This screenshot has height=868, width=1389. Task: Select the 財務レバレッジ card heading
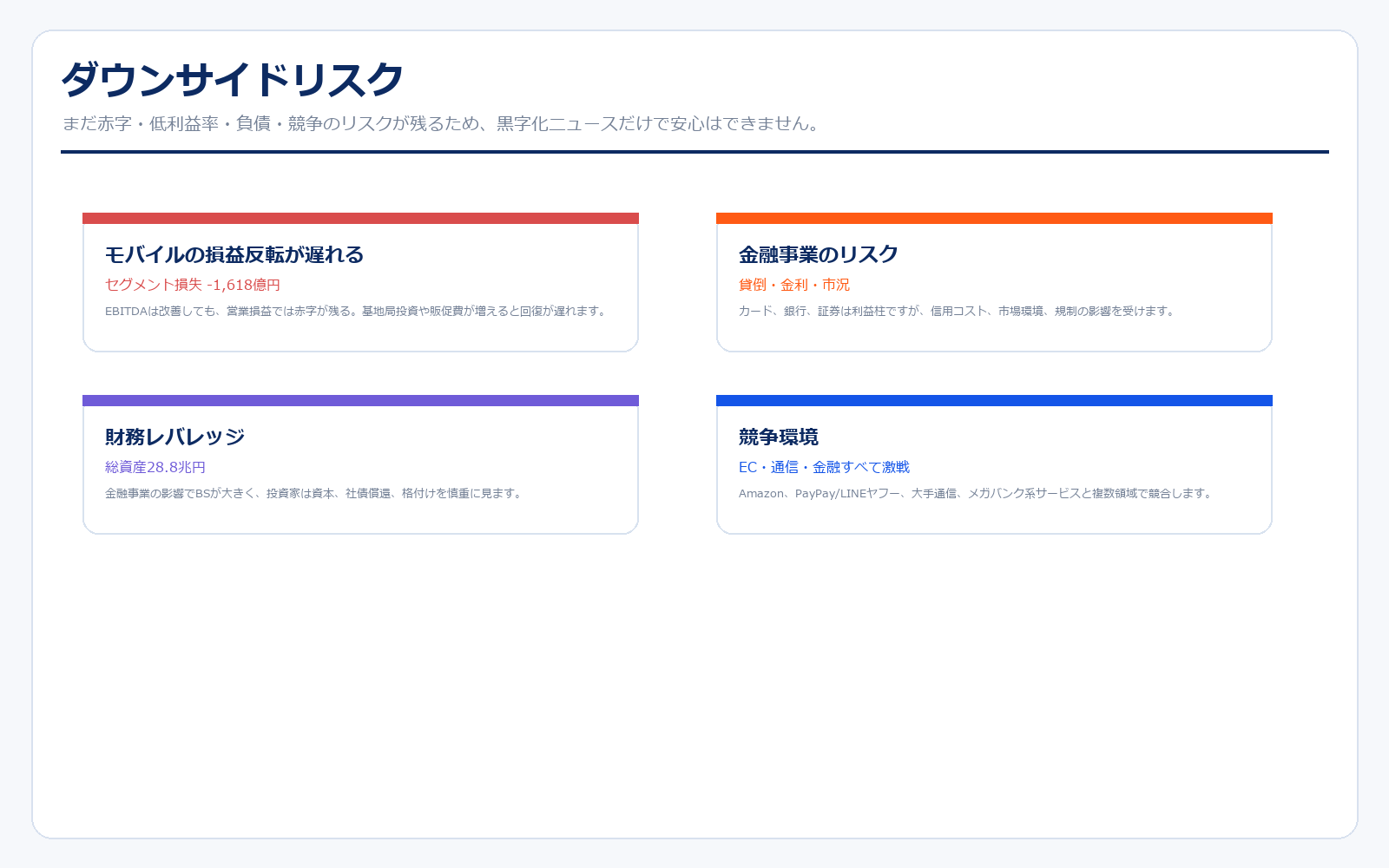(x=175, y=437)
